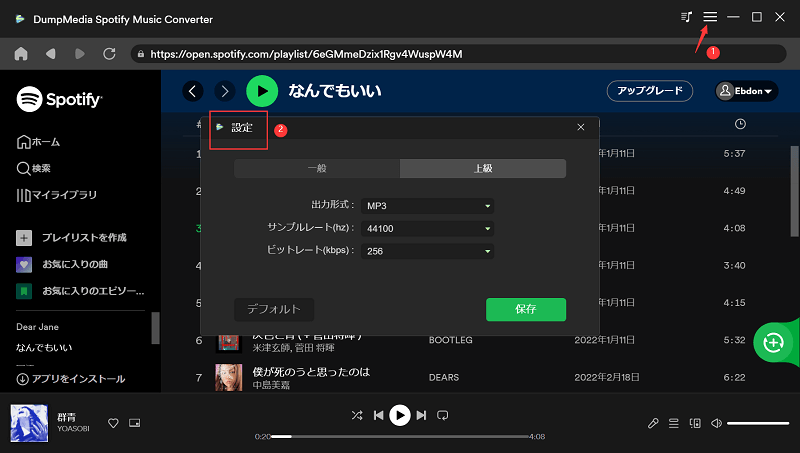Open なんでもいい playlist in sidebar
The height and width of the screenshot is (453, 800).
(44, 347)
